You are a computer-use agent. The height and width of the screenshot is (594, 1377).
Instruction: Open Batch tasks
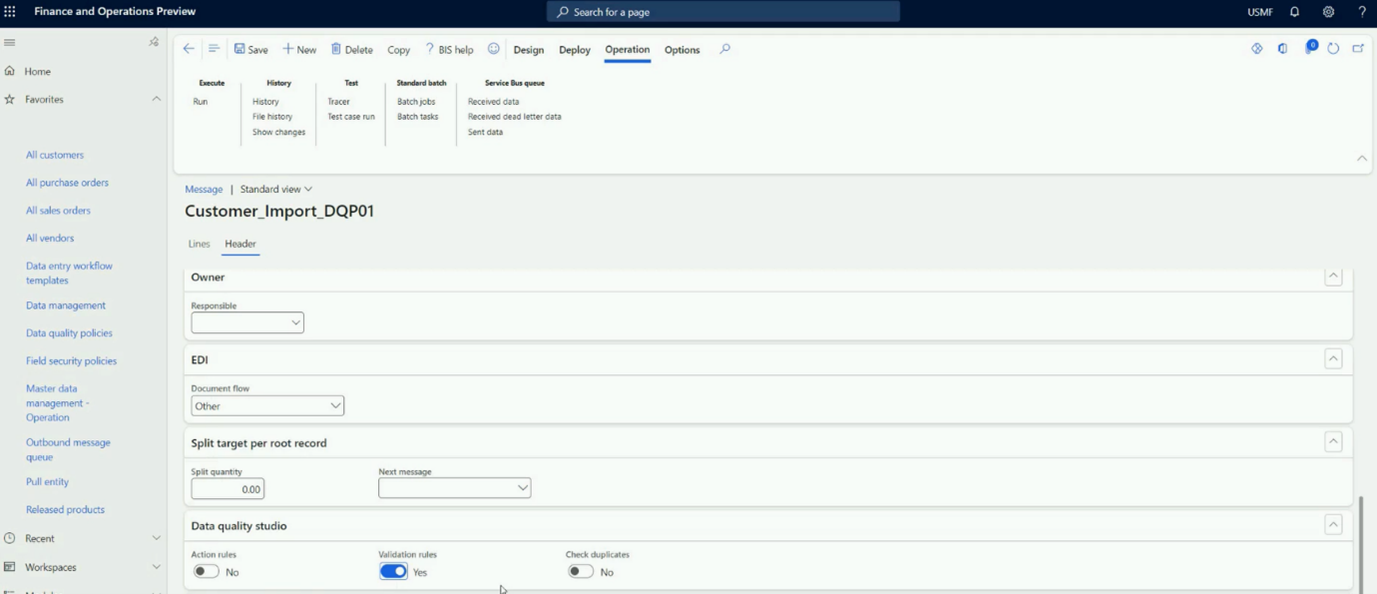tap(418, 117)
